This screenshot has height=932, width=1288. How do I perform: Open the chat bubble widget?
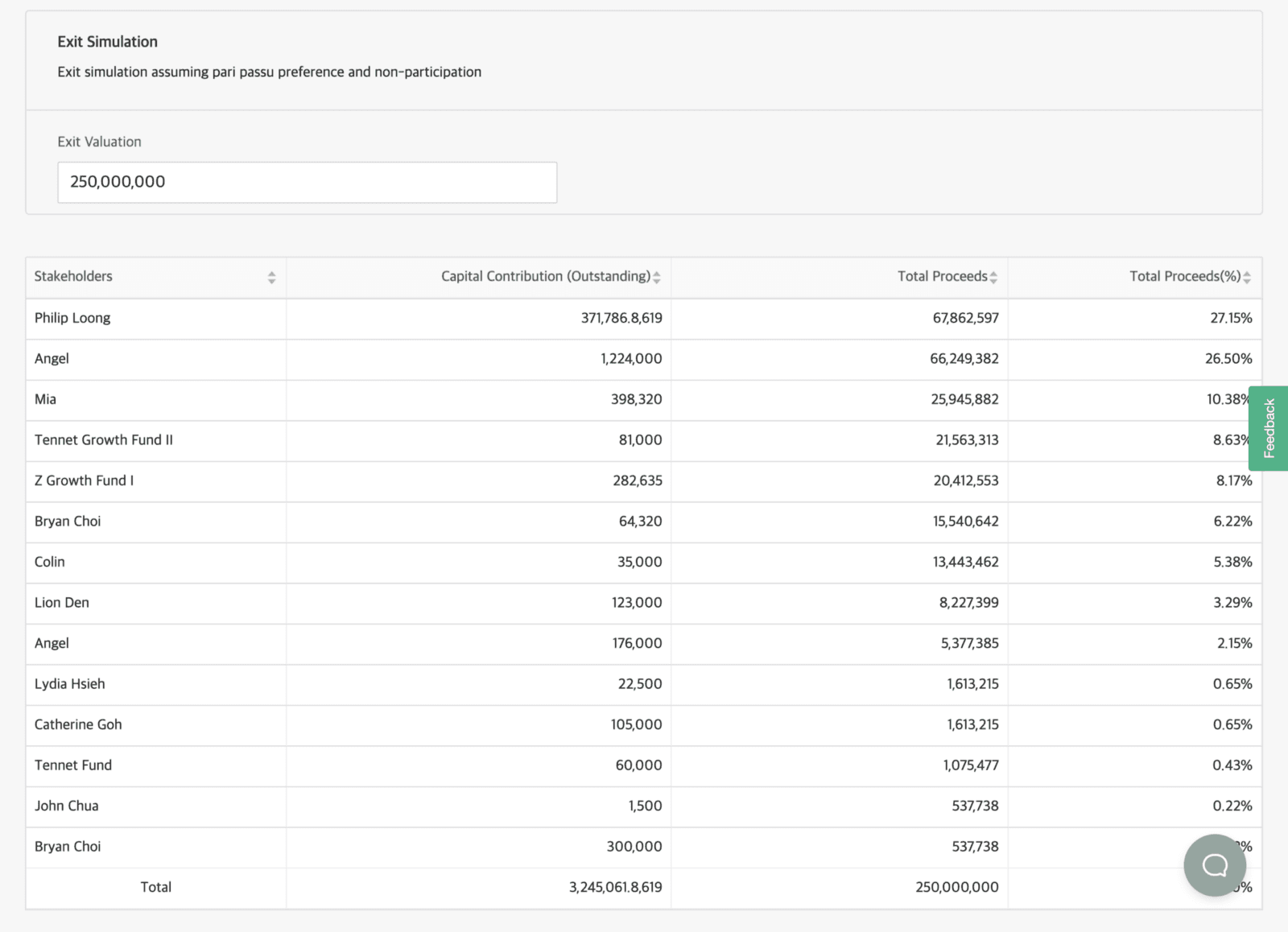(1215, 865)
